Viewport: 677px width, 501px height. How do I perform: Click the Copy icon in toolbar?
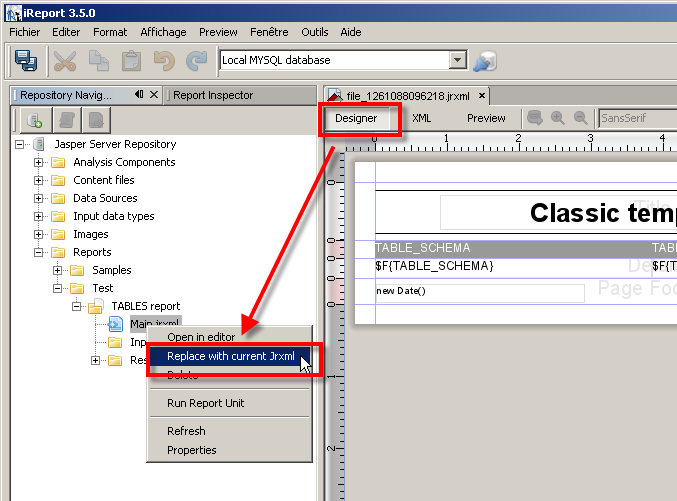98,60
